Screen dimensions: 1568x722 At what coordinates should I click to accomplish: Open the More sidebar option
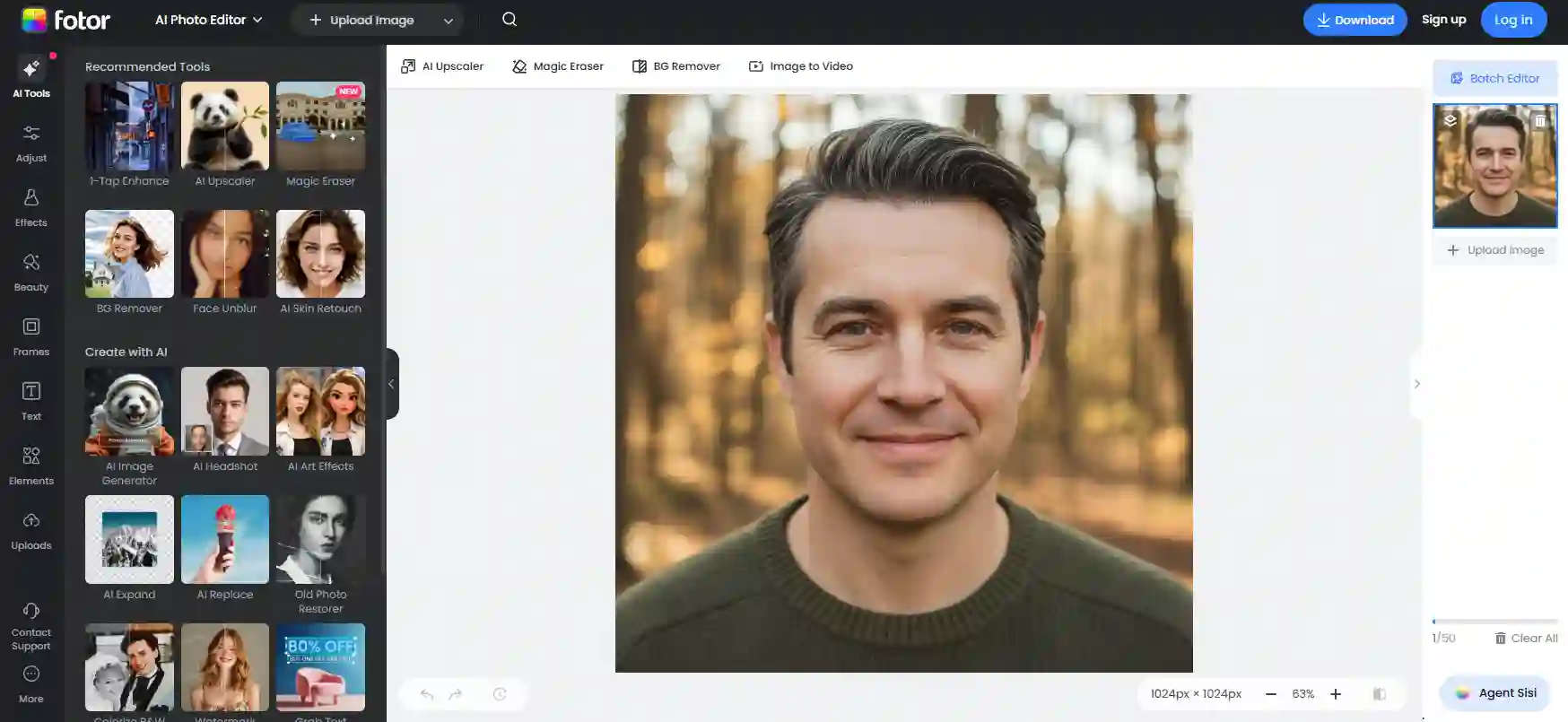point(31,684)
